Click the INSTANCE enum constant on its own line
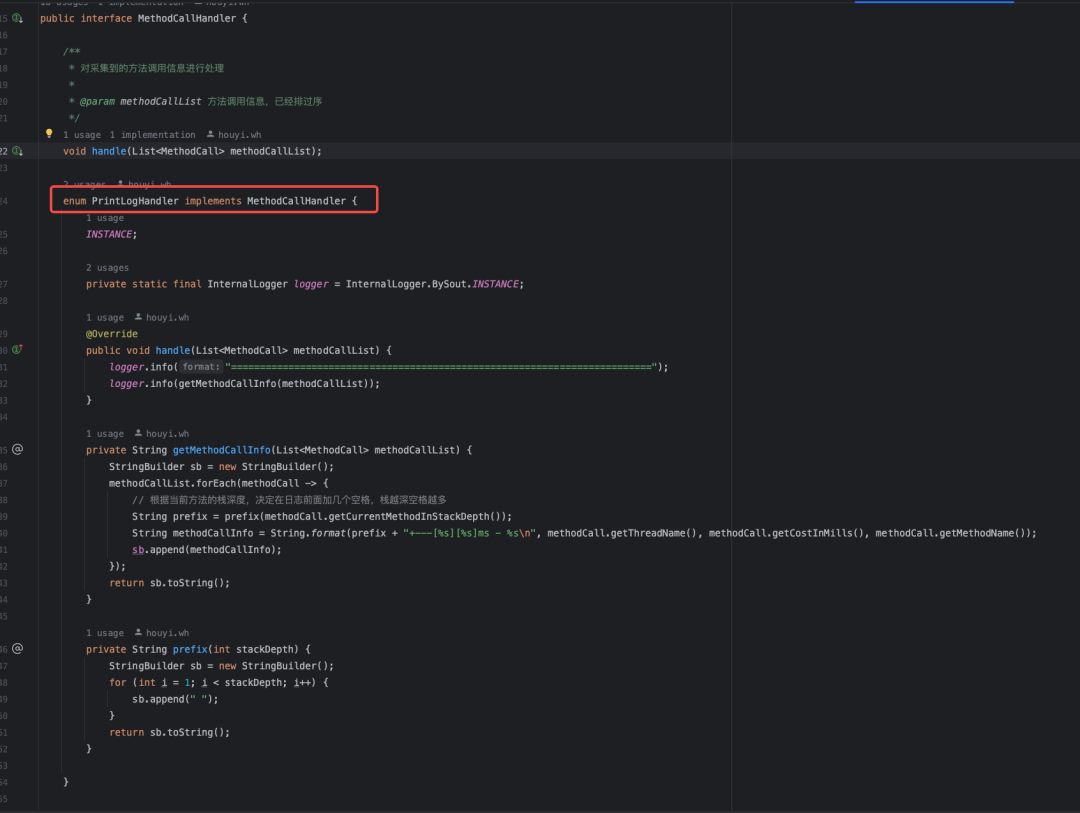The height and width of the screenshot is (813, 1080). click(x=109, y=234)
